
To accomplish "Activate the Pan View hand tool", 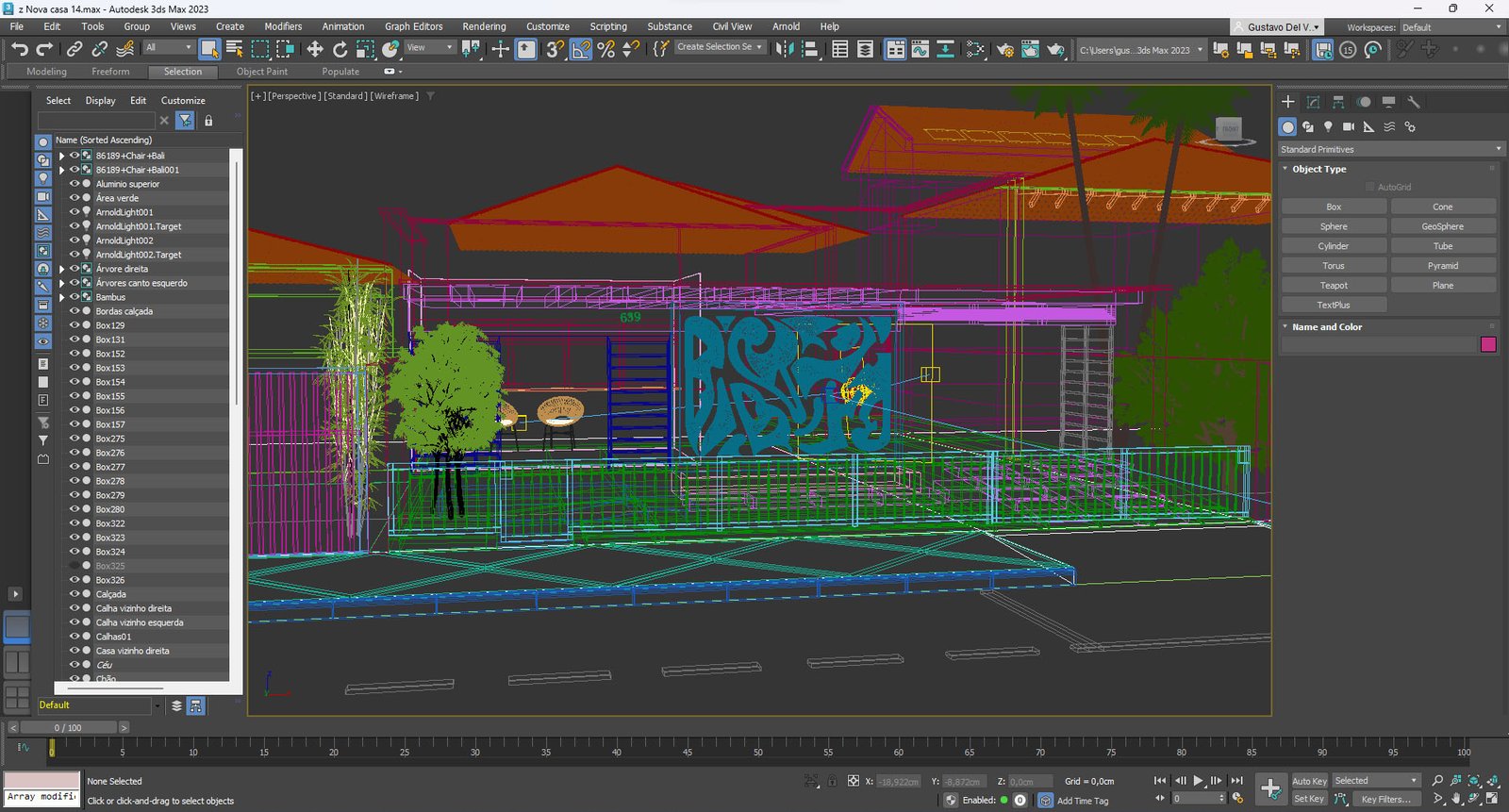I will pyautogui.click(x=1456, y=799).
